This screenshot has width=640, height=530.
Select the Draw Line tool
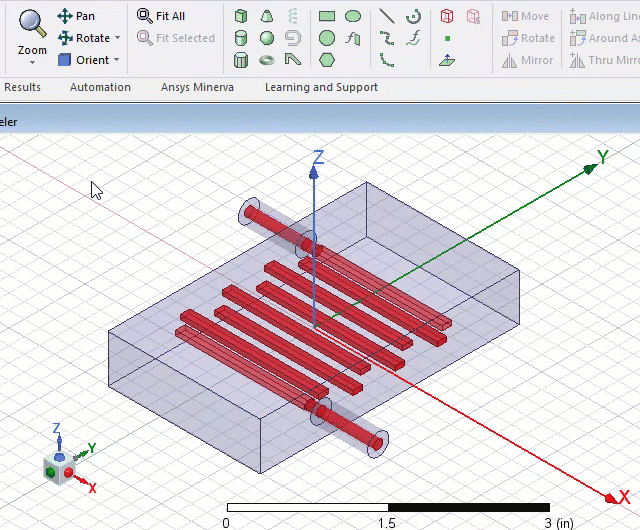(x=387, y=16)
